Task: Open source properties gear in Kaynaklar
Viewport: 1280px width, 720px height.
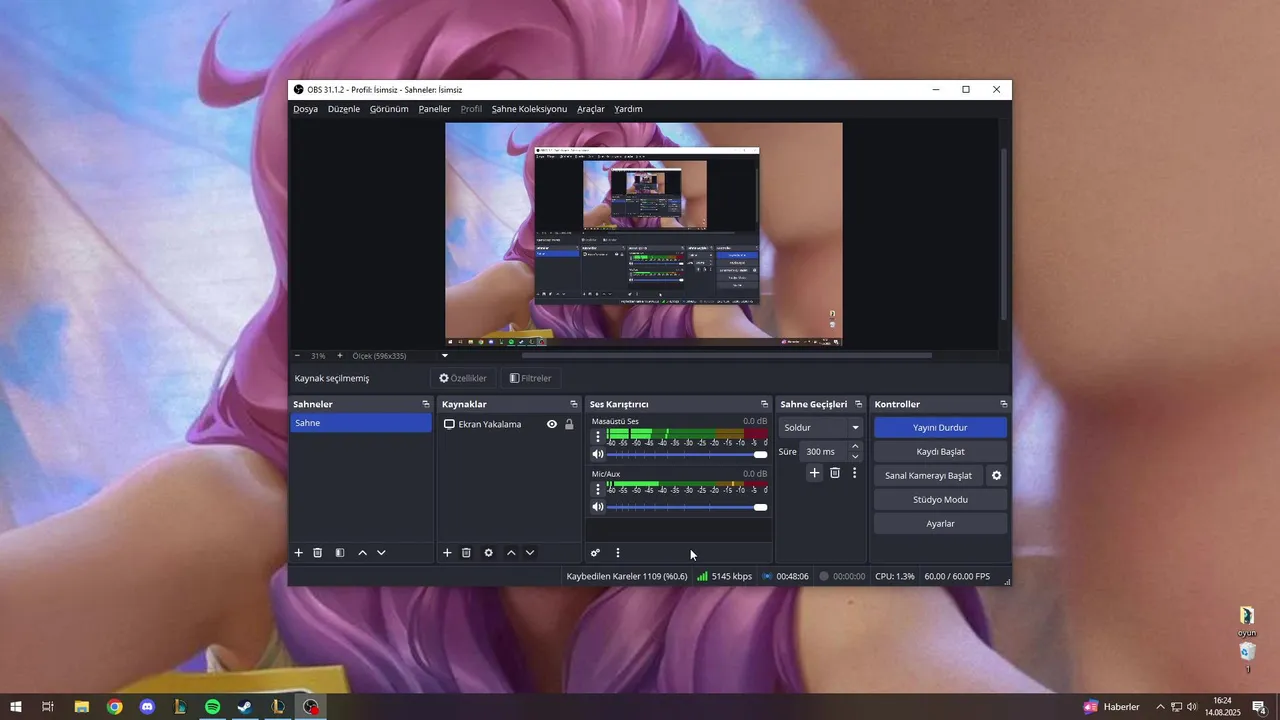Action: [489, 553]
